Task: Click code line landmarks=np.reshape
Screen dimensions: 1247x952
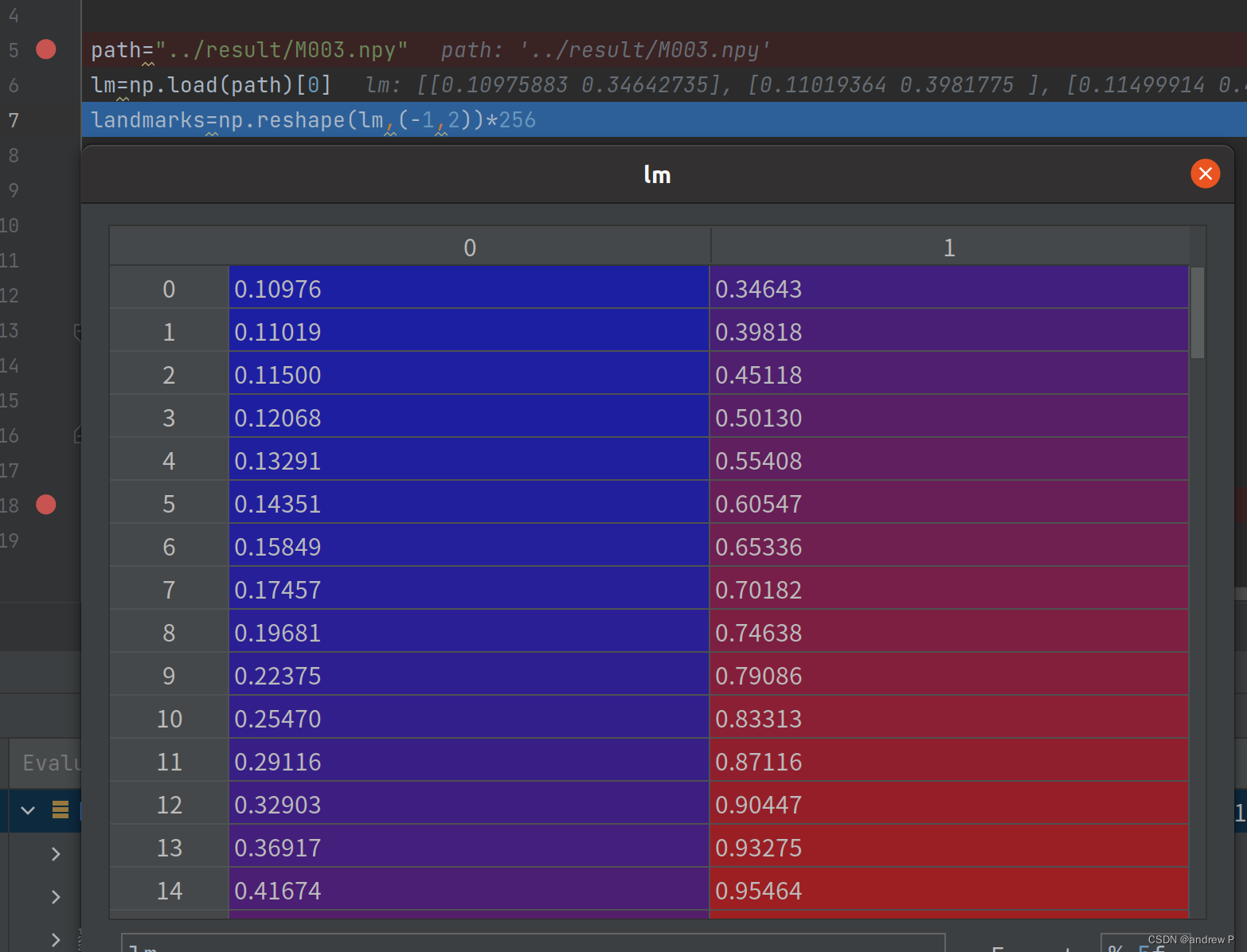Action: (313, 120)
